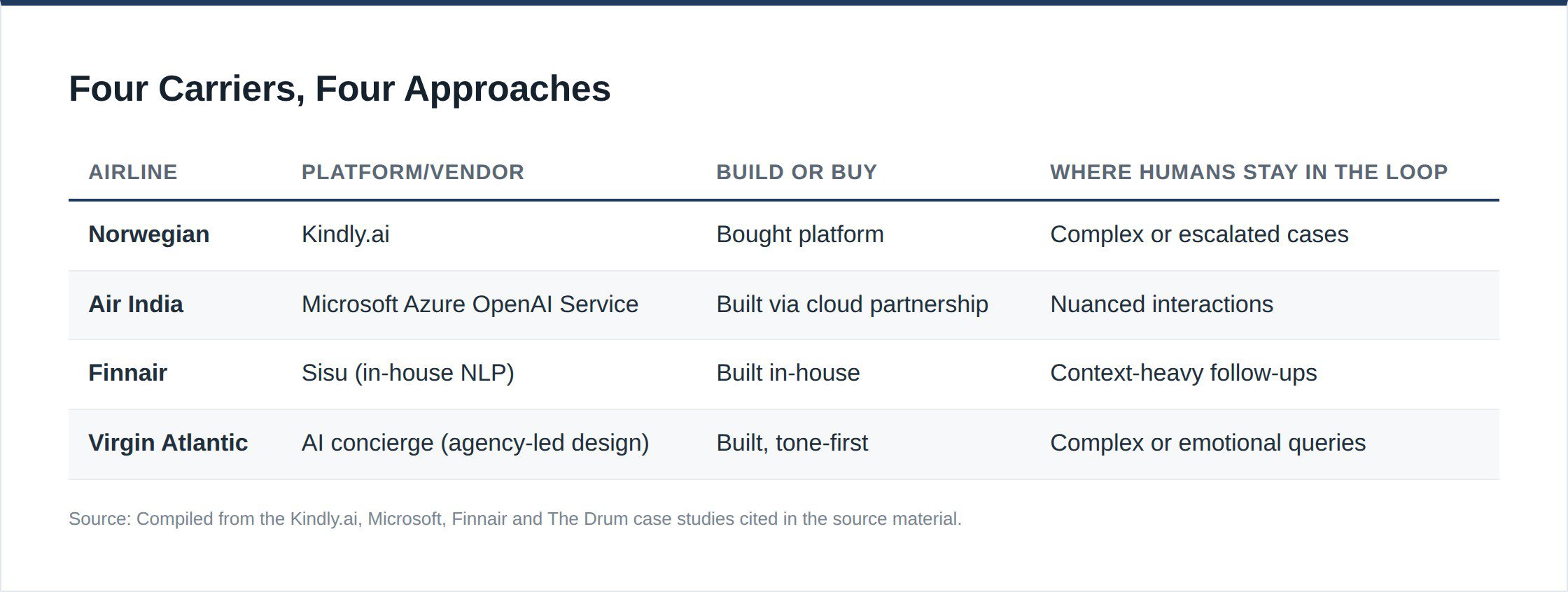The image size is (1568, 592).
Task: Select the 'Bought platform' cell
Action: click(x=800, y=234)
